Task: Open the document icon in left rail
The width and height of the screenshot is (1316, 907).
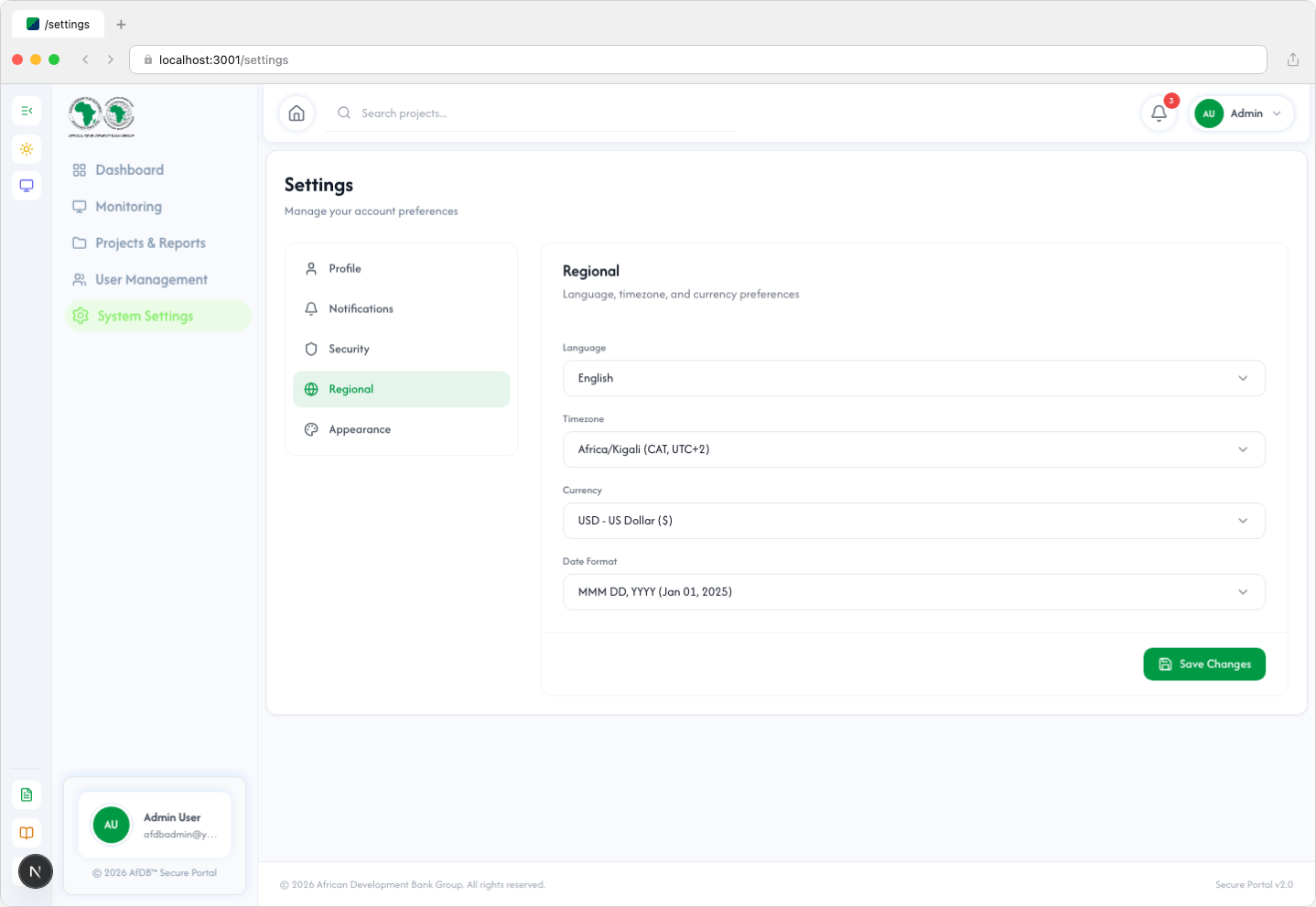Action: click(27, 794)
